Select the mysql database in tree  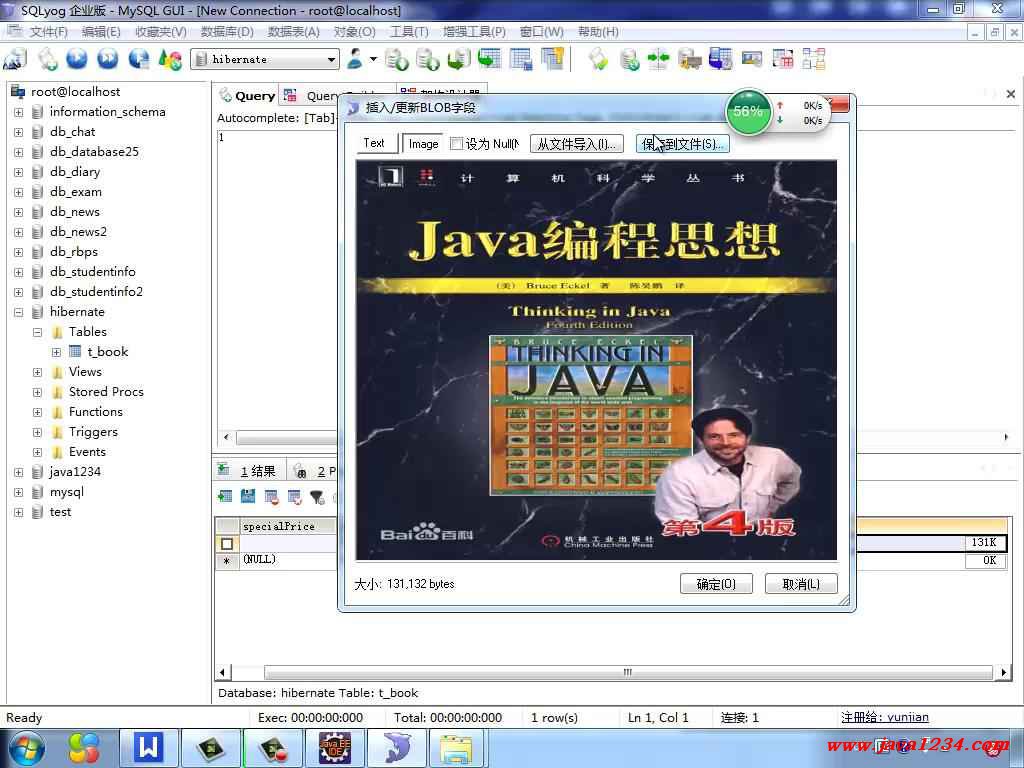coord(67,492)
